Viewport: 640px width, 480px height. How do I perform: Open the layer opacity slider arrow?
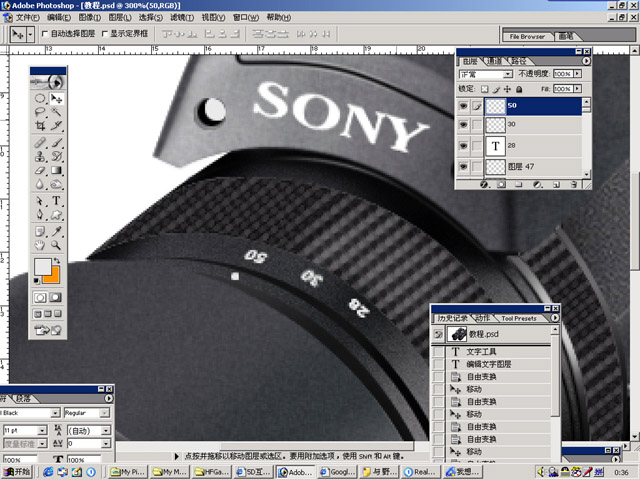577,73
